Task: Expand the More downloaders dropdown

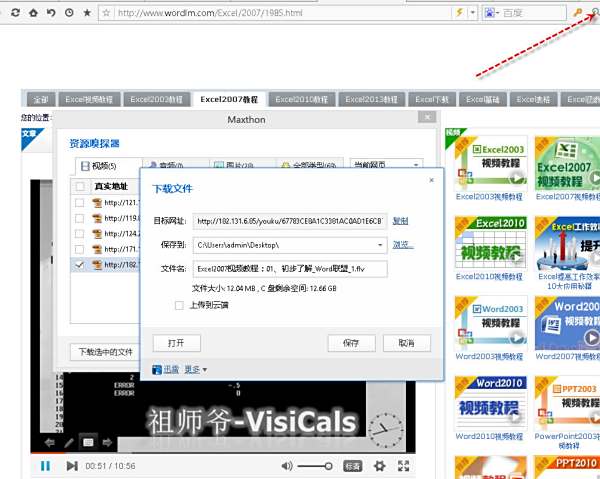Action: tap(196, 370)
